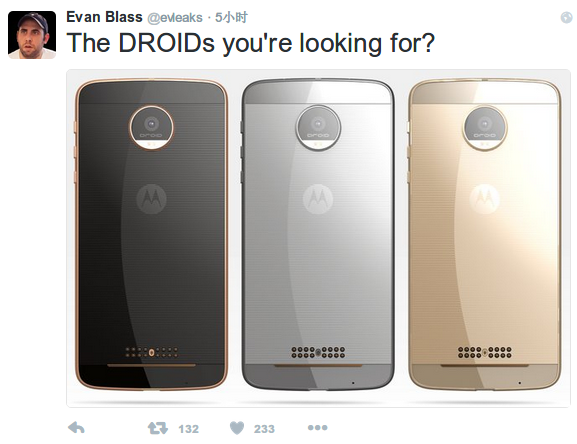Like the tweet with heart icon
This screenshot has height=444, width=577.
[237, 428]
